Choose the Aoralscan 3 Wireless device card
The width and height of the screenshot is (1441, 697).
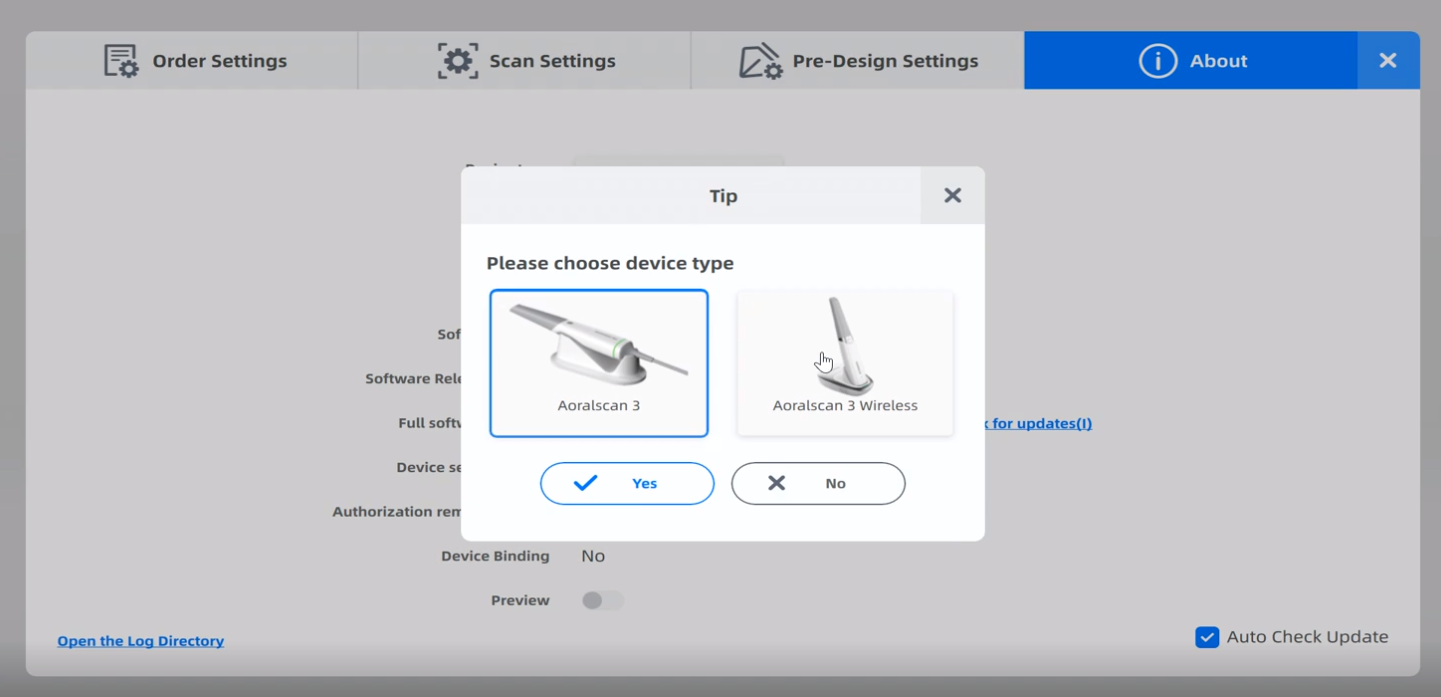point(845,363)
